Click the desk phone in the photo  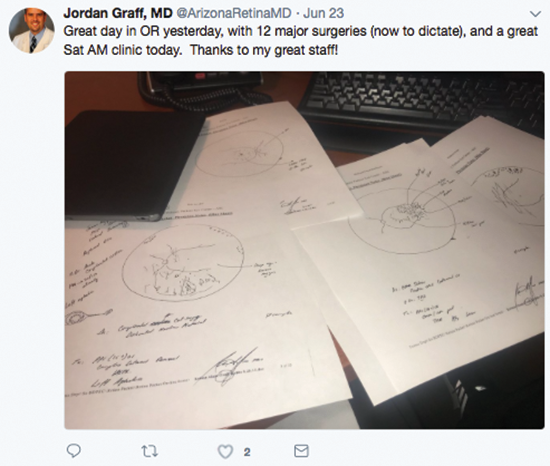point(202,89)
